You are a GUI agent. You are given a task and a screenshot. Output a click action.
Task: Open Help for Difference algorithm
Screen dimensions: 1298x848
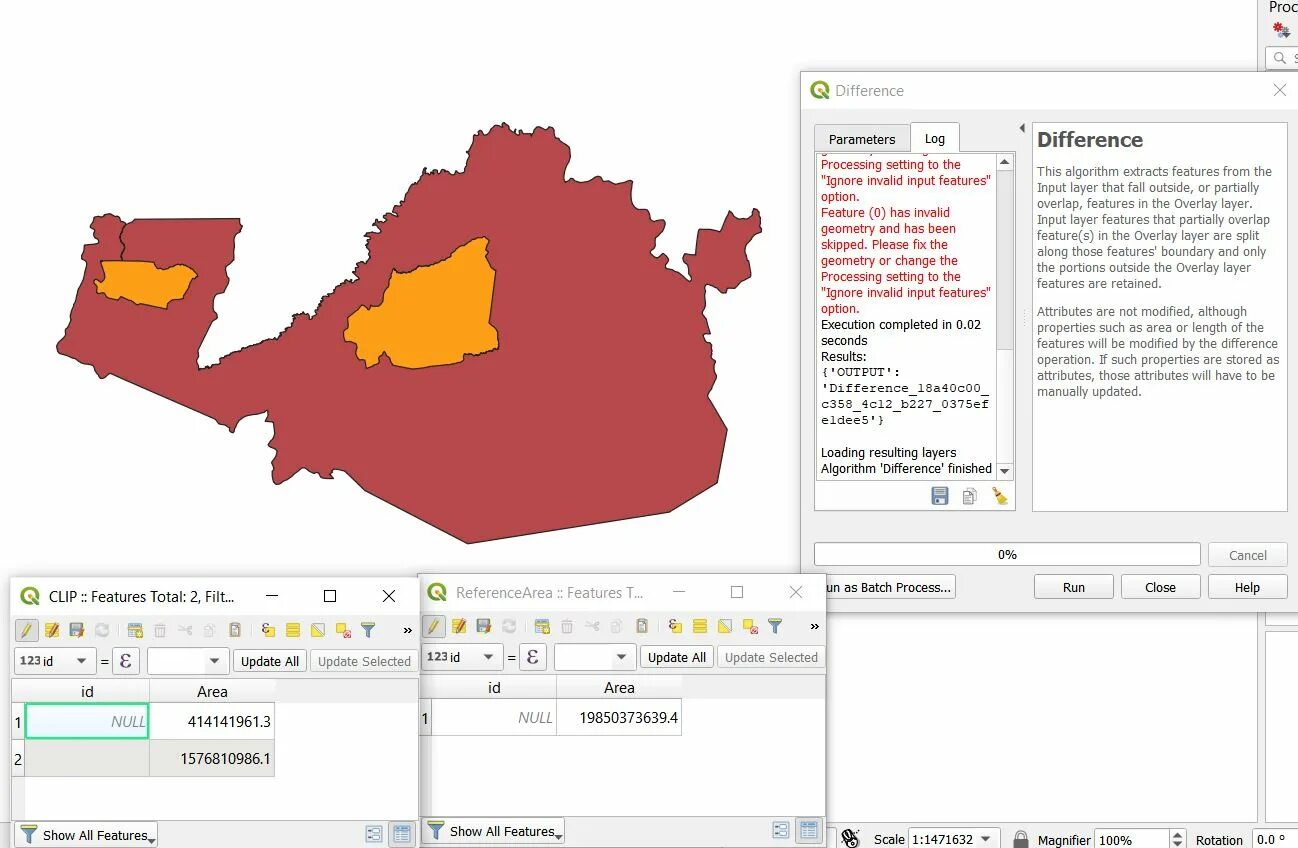pos(1247,587)
